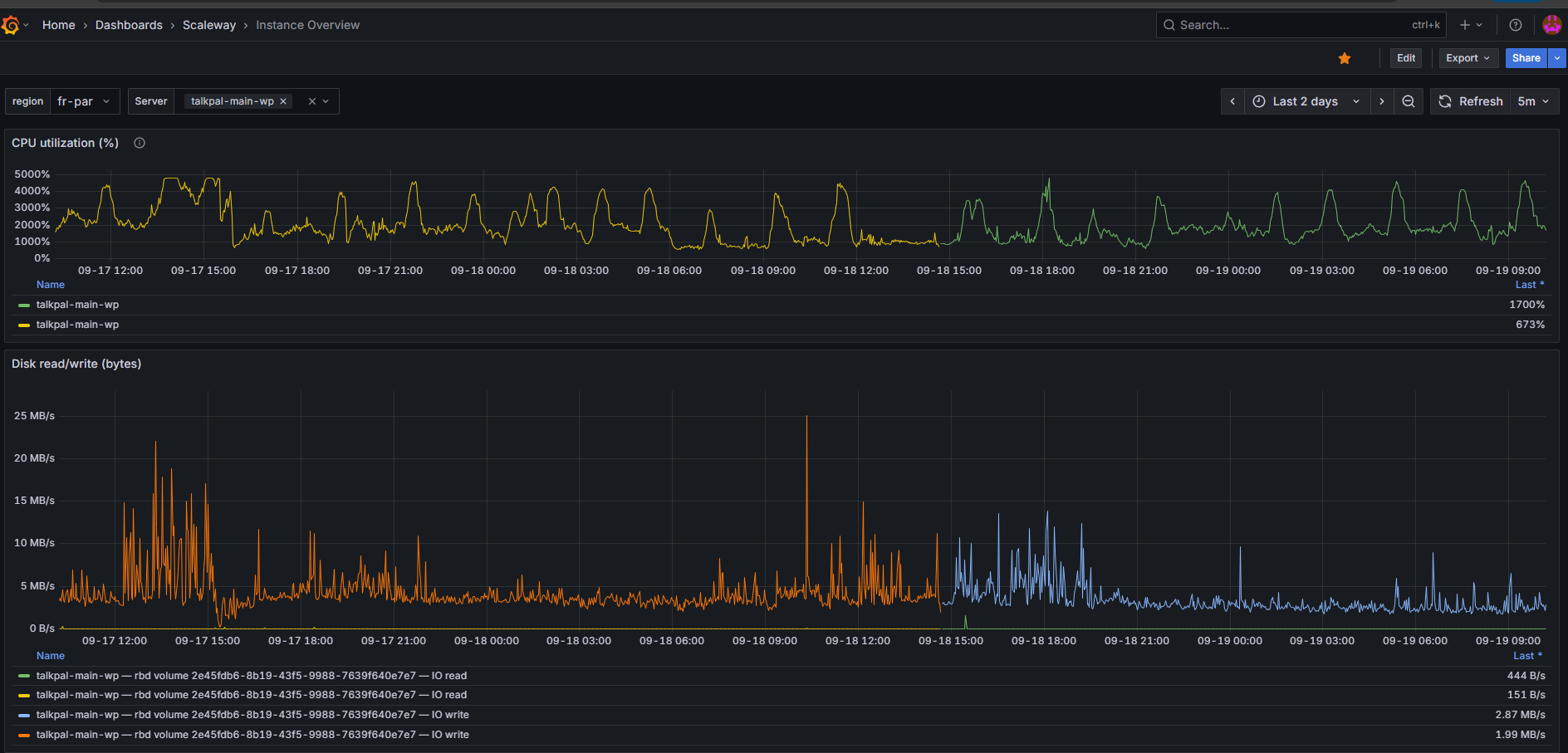
Task: Shift the time range backward
Action: tap(1232, 101)
